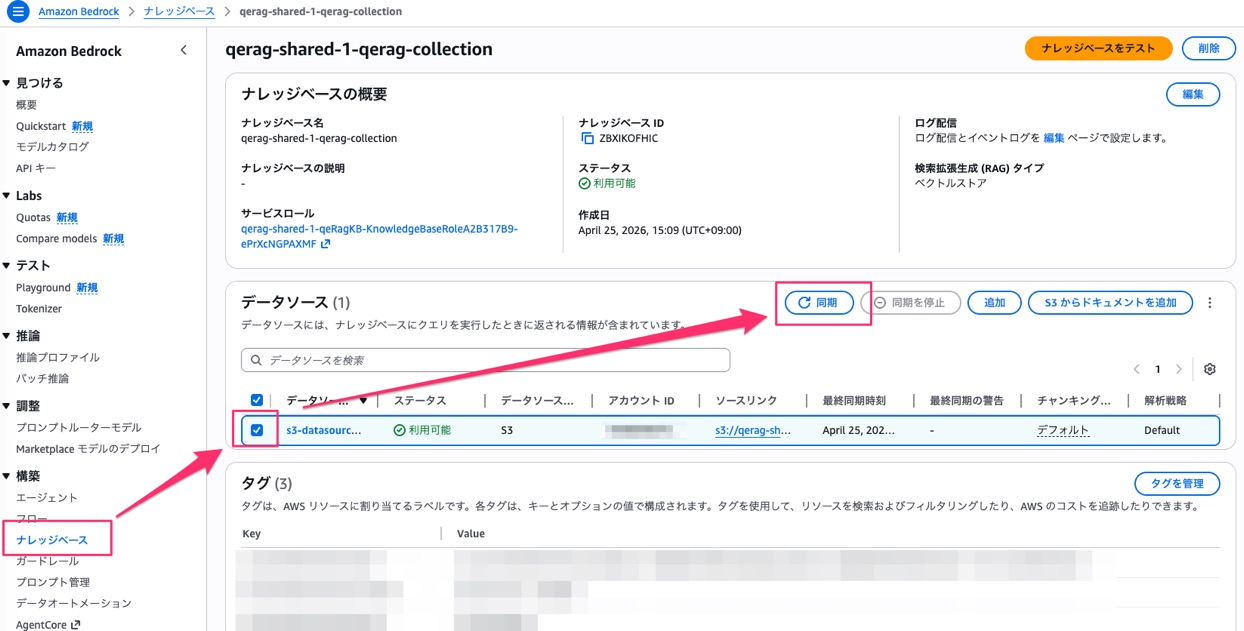
Task: Go to next data source page
Action: [x=1179, y=369]
